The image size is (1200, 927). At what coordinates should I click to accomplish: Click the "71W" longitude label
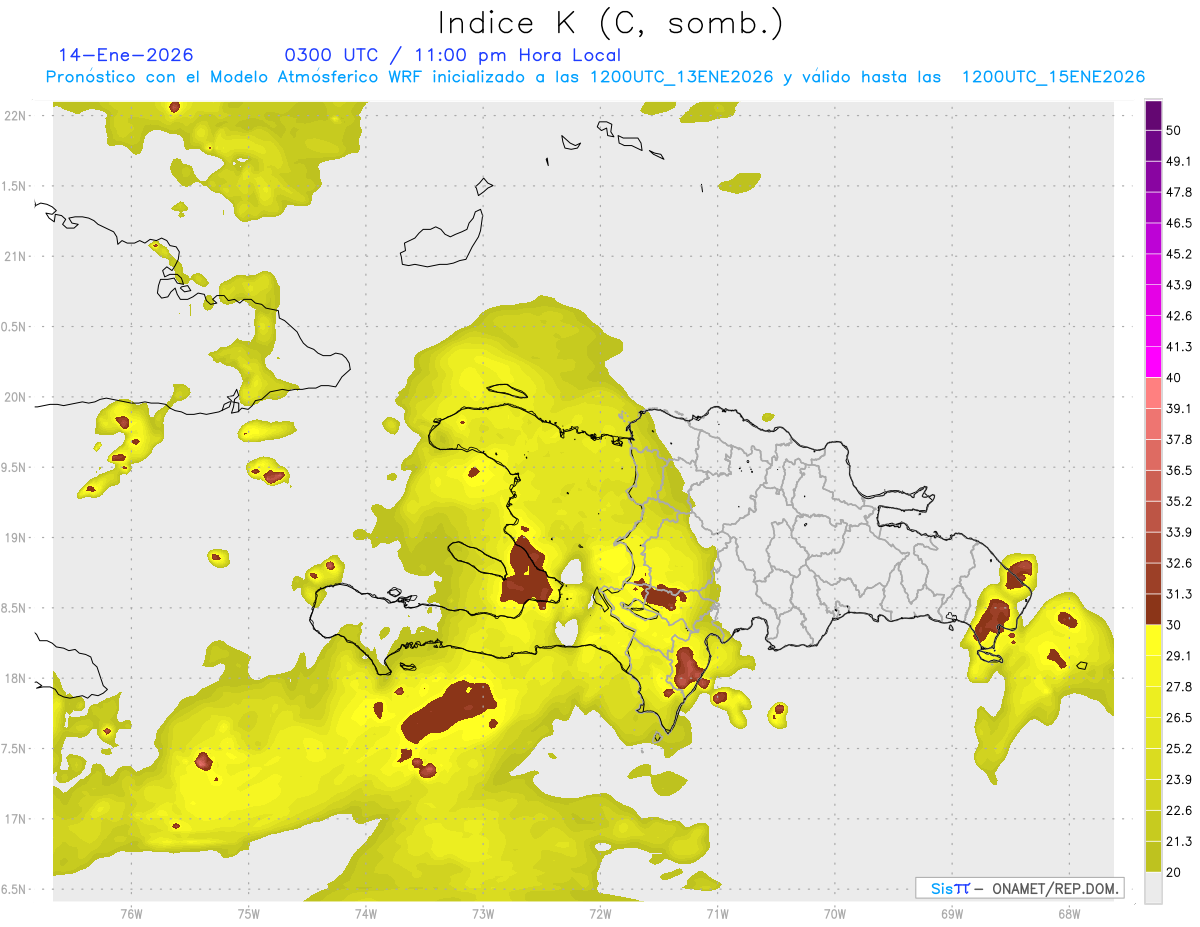[717, 913]
